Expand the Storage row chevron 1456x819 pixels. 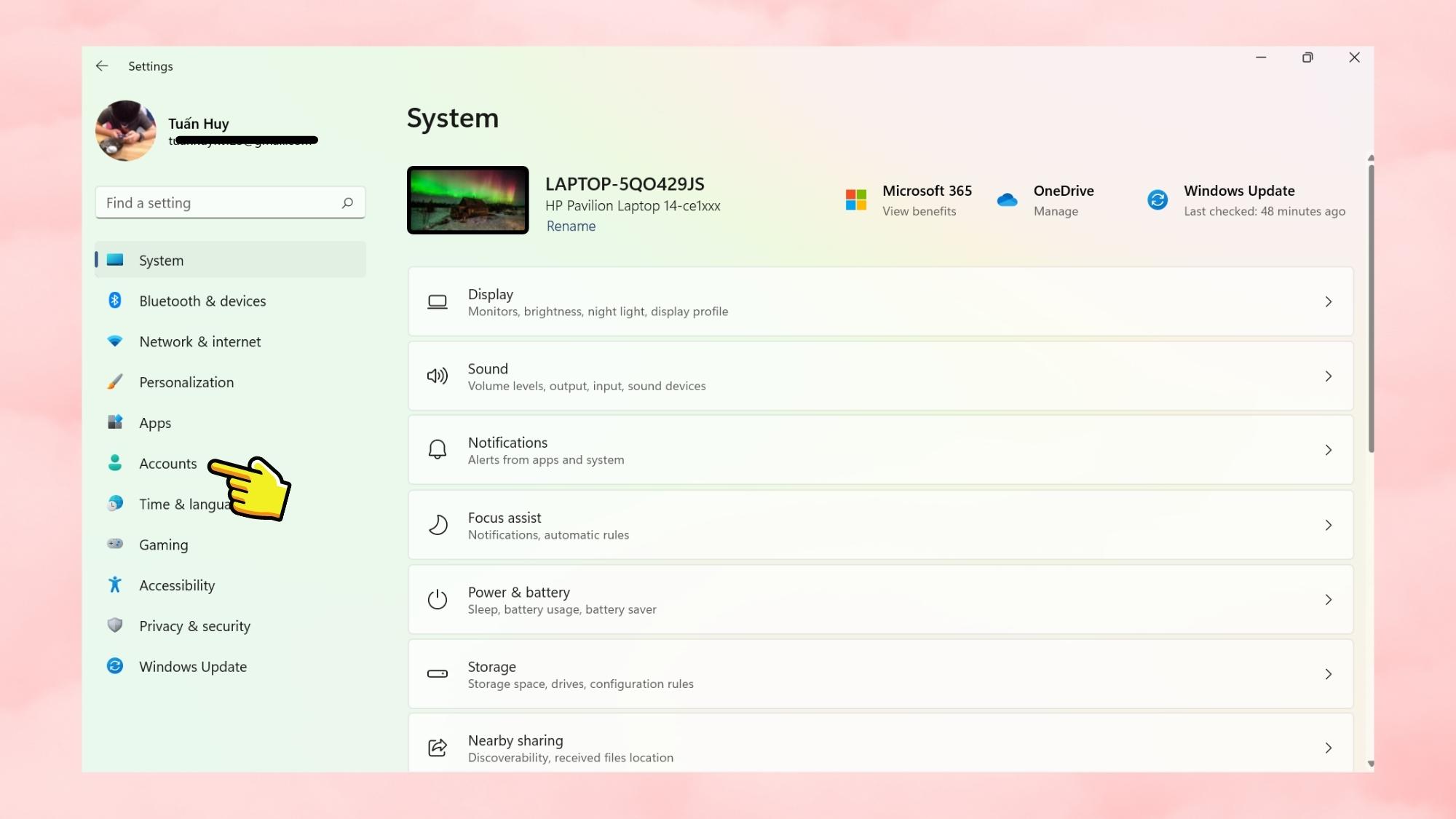(1329, 674)
